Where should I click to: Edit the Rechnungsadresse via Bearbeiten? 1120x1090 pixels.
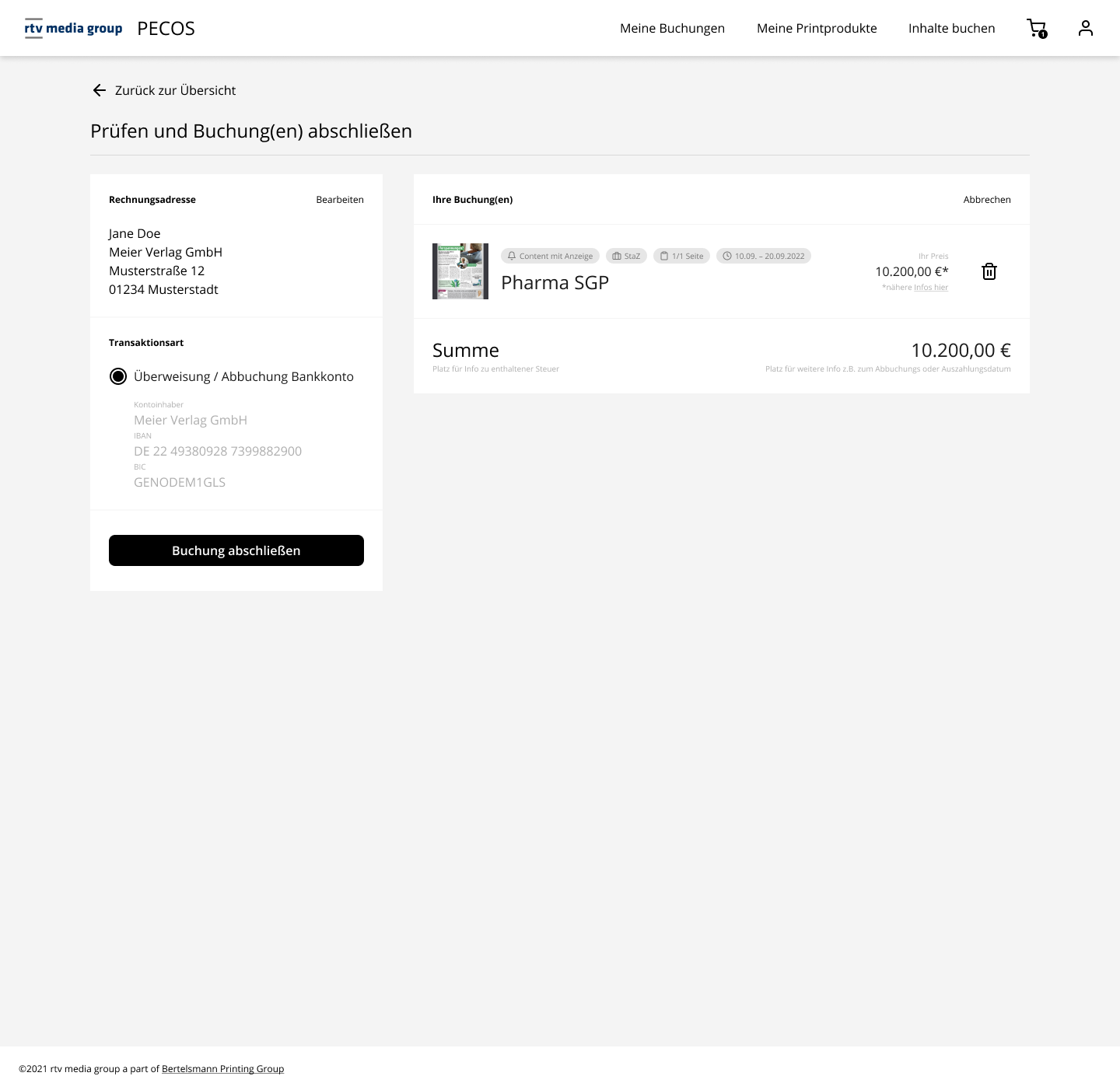340,200
